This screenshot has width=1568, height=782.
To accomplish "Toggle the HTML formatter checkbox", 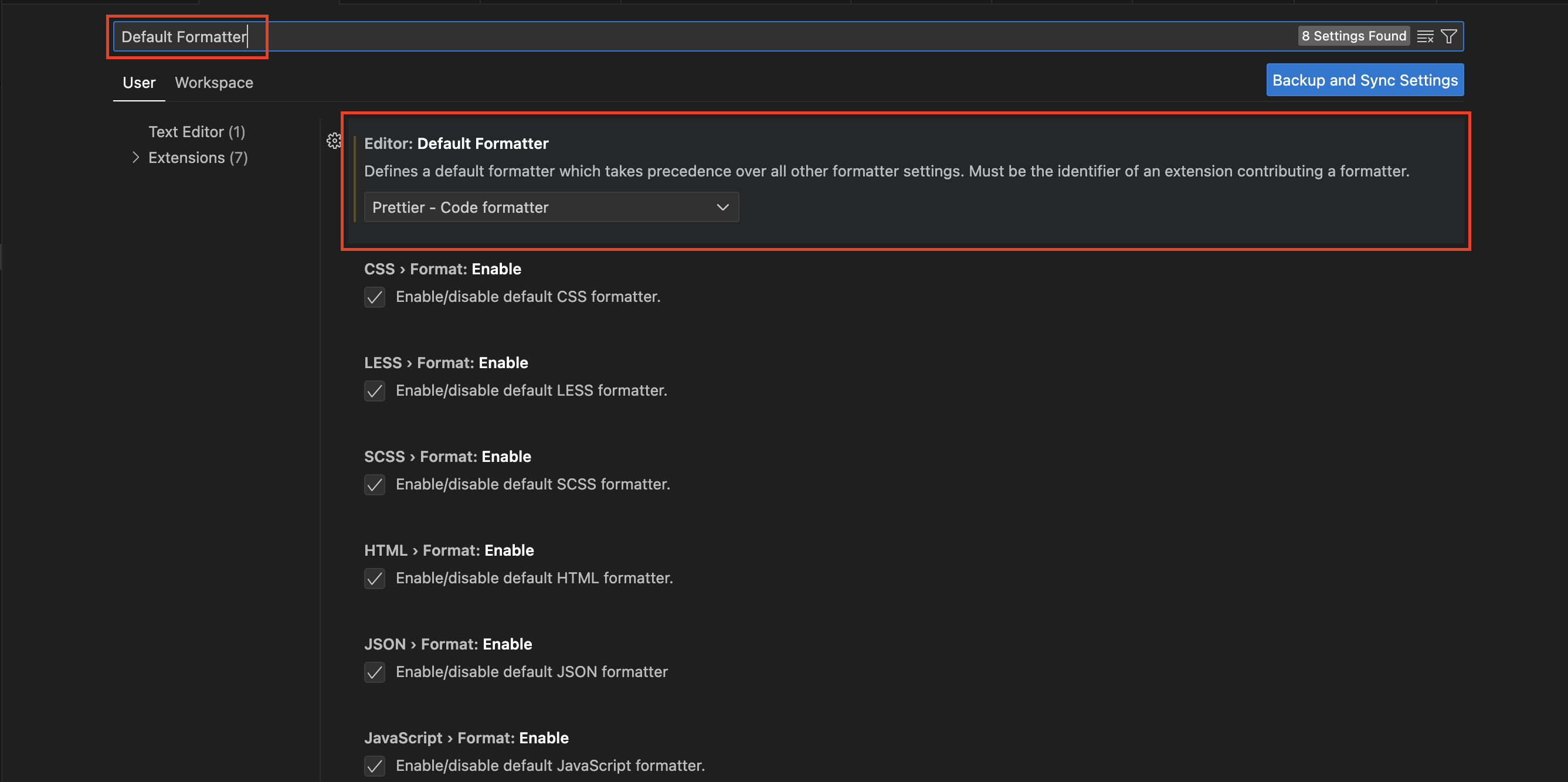I will (374, 578).
